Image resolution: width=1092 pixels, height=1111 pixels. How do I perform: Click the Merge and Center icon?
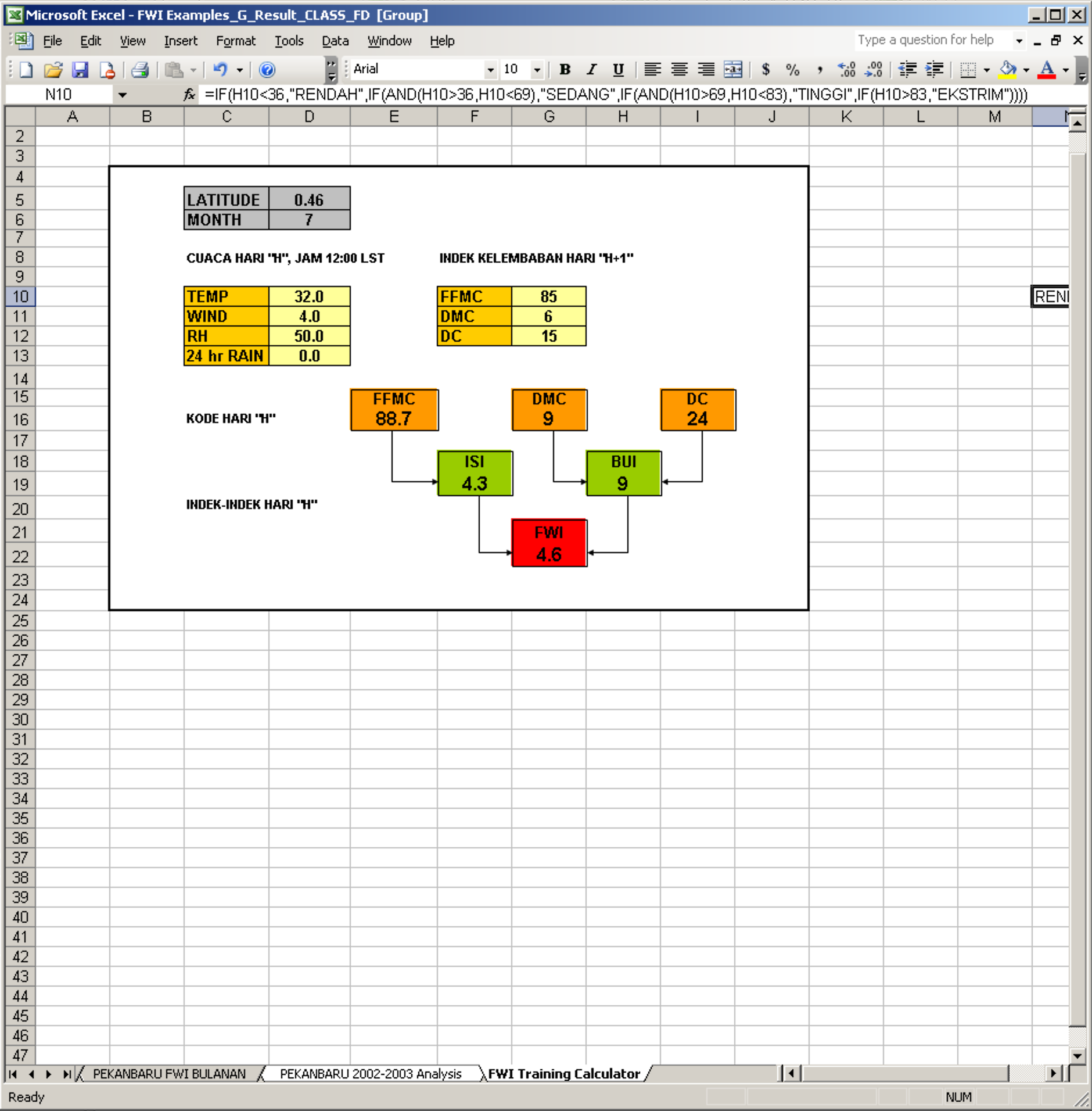tap(733, 70)
